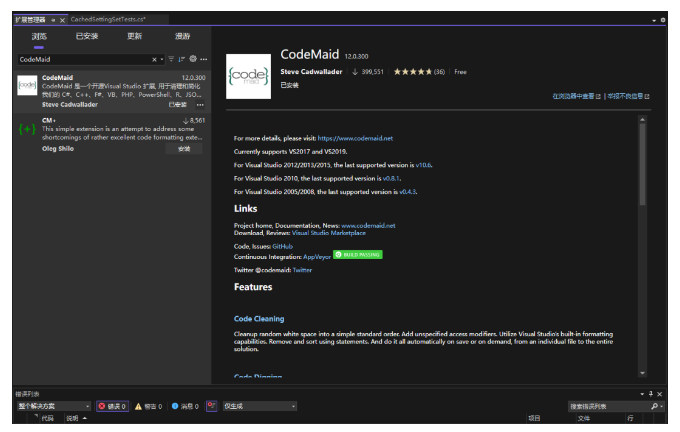Click the Oleg Shilo author name
Screen dimensions: 680x432
click(x=58, y=149)
